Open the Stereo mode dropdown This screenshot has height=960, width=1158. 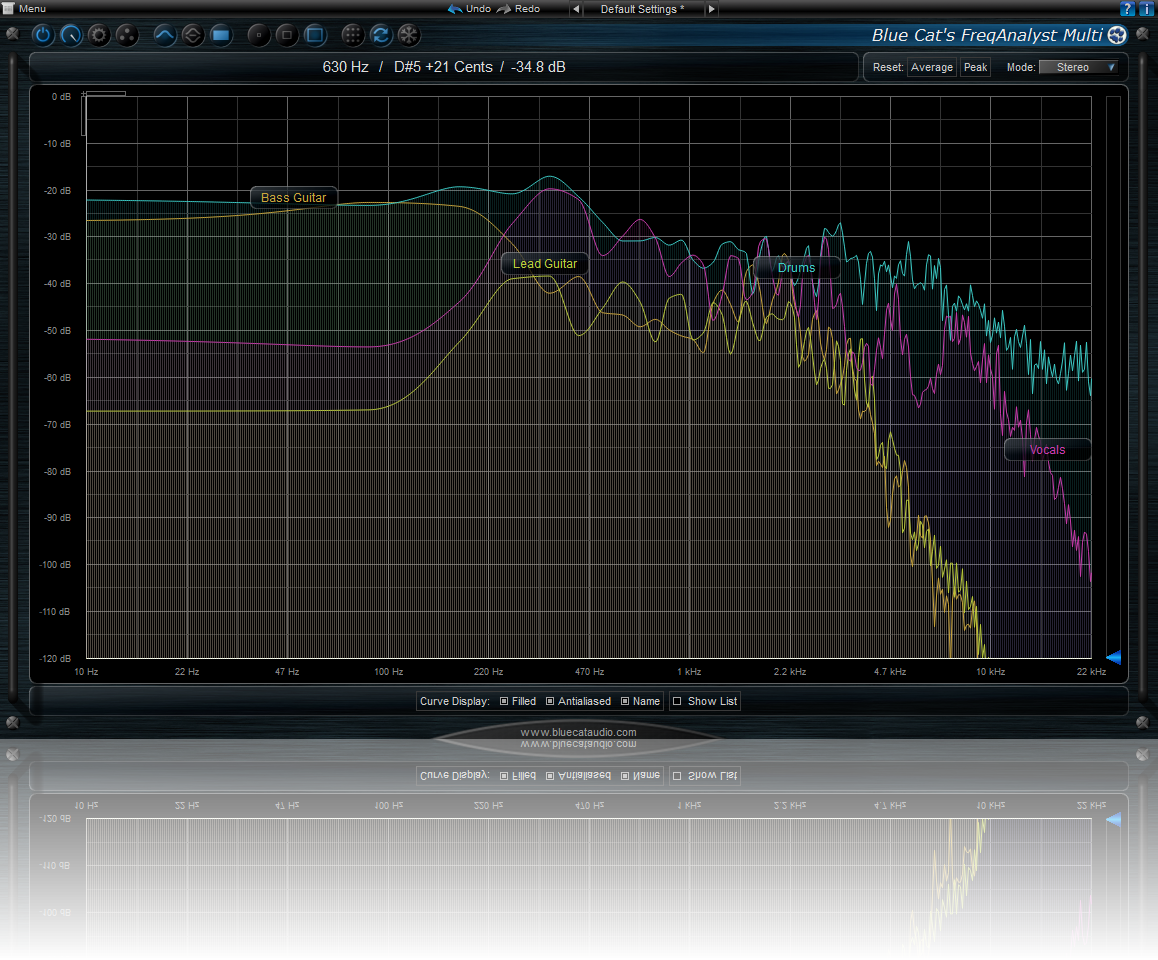1078,67
